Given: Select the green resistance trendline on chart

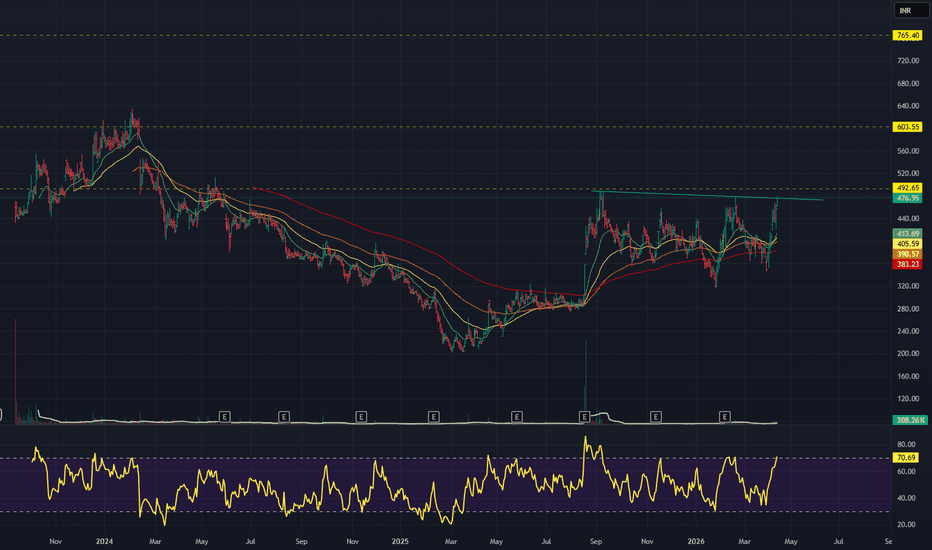Looking at the screenshot, I should pos(700,196).
